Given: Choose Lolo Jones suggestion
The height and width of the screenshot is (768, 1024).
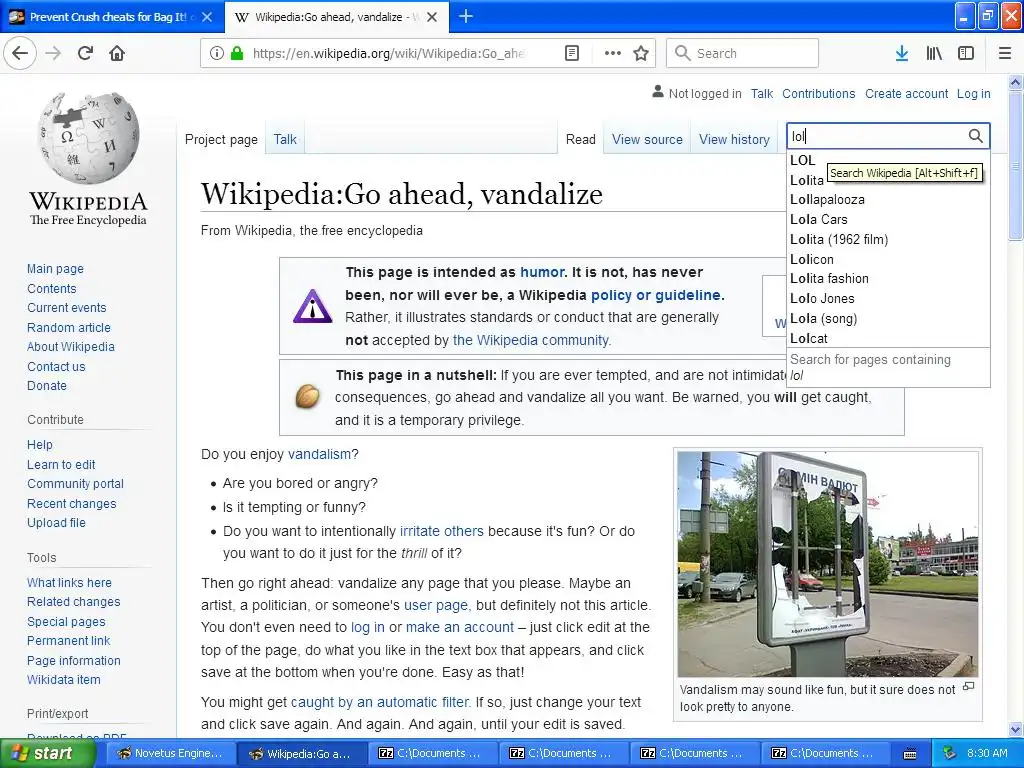Looking at the screenshot, I should coord(888,298).
